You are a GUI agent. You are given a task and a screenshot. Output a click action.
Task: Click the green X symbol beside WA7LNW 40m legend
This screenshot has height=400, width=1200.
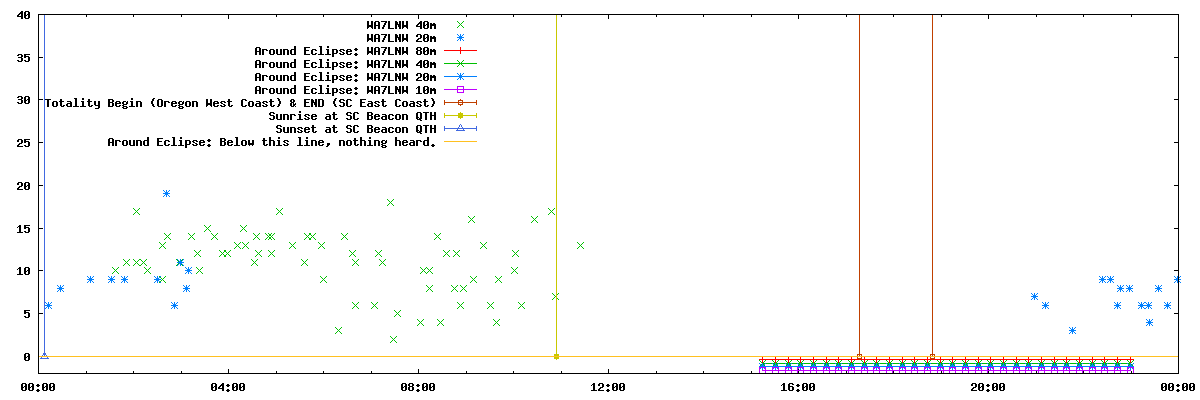click(x=460, y=24)
